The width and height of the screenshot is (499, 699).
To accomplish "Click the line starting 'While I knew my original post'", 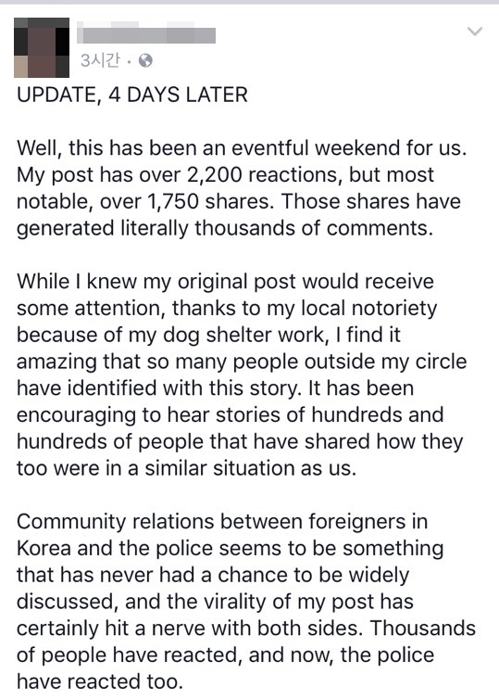I will pyautogui.click(x=225, y=282).
